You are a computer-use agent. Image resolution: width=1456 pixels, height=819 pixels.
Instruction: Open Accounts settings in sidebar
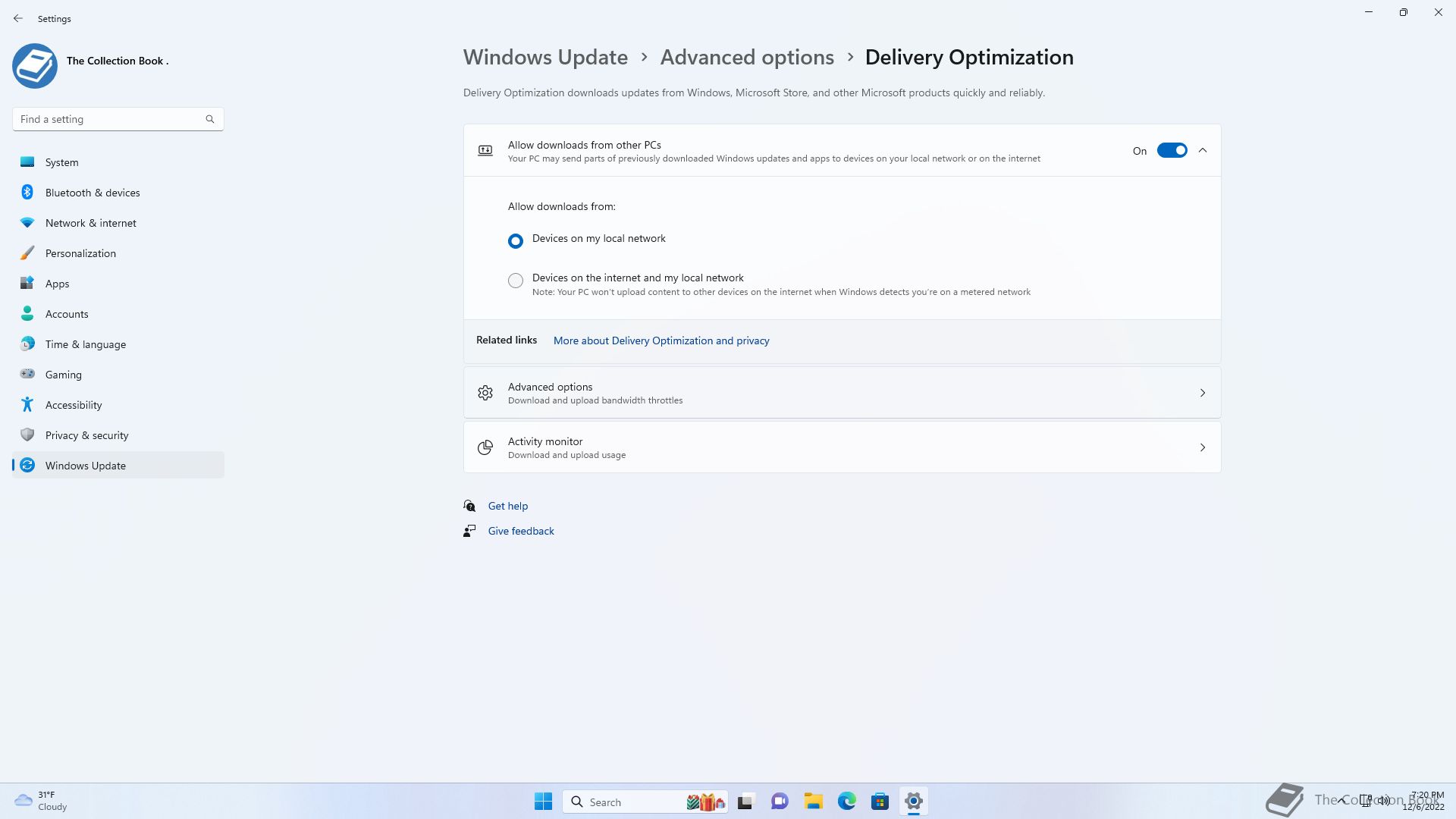118,314
